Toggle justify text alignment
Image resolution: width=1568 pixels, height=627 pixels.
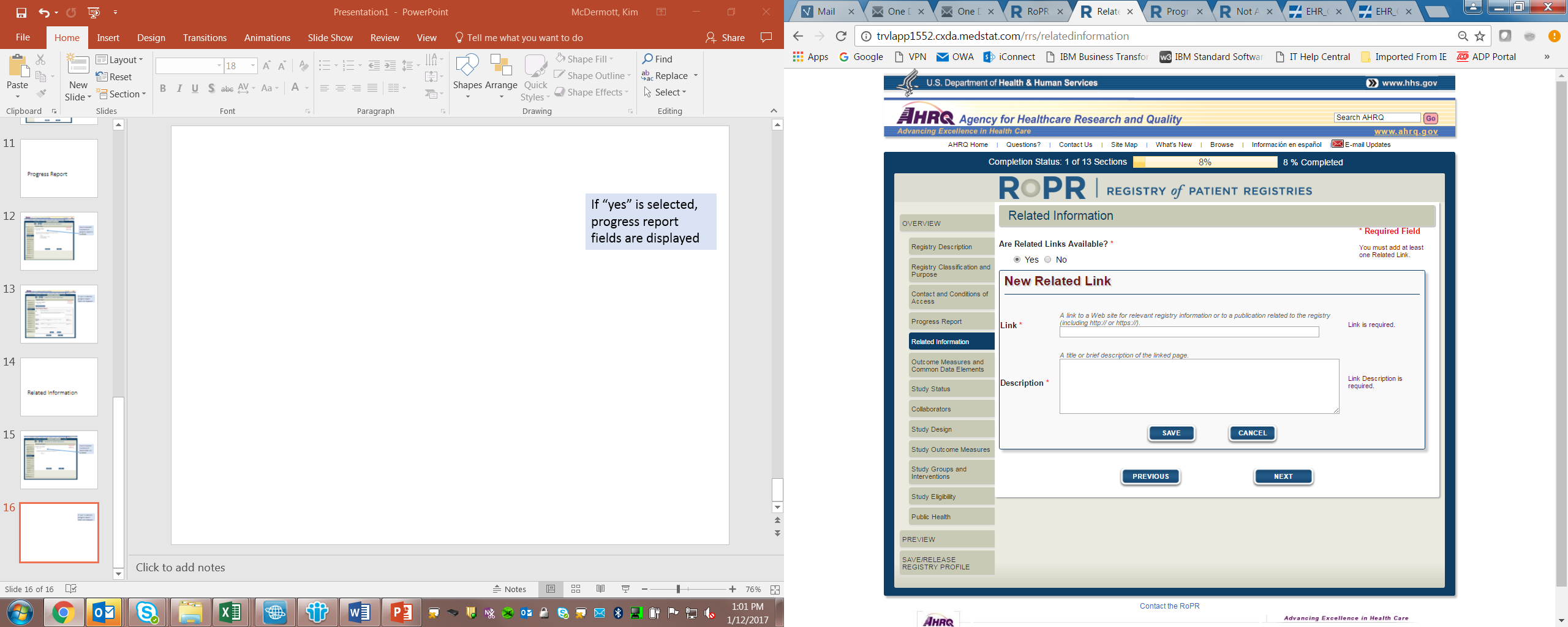(x=372, y=88)
